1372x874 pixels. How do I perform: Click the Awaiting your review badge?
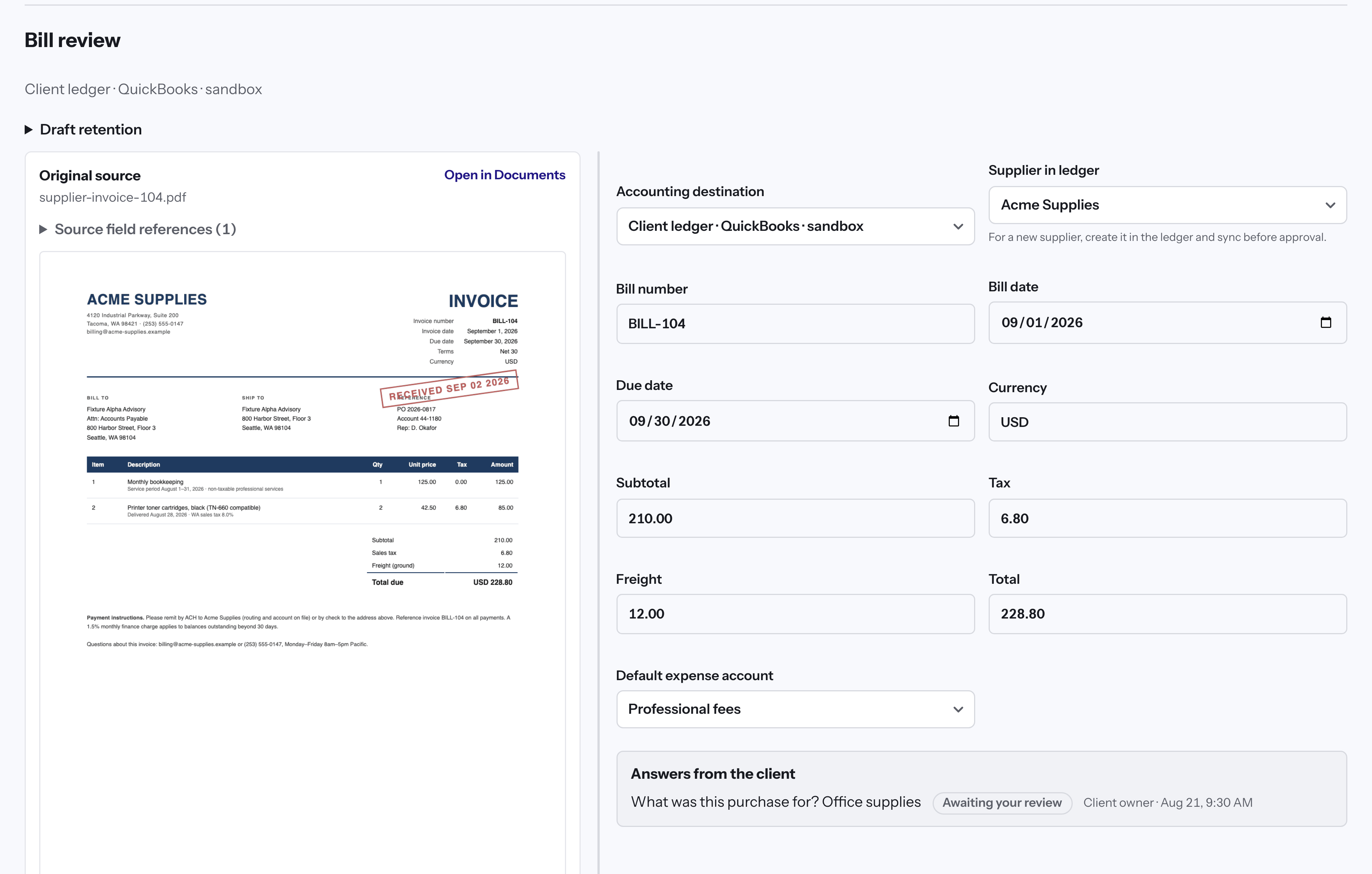(x=1002, y=803)
